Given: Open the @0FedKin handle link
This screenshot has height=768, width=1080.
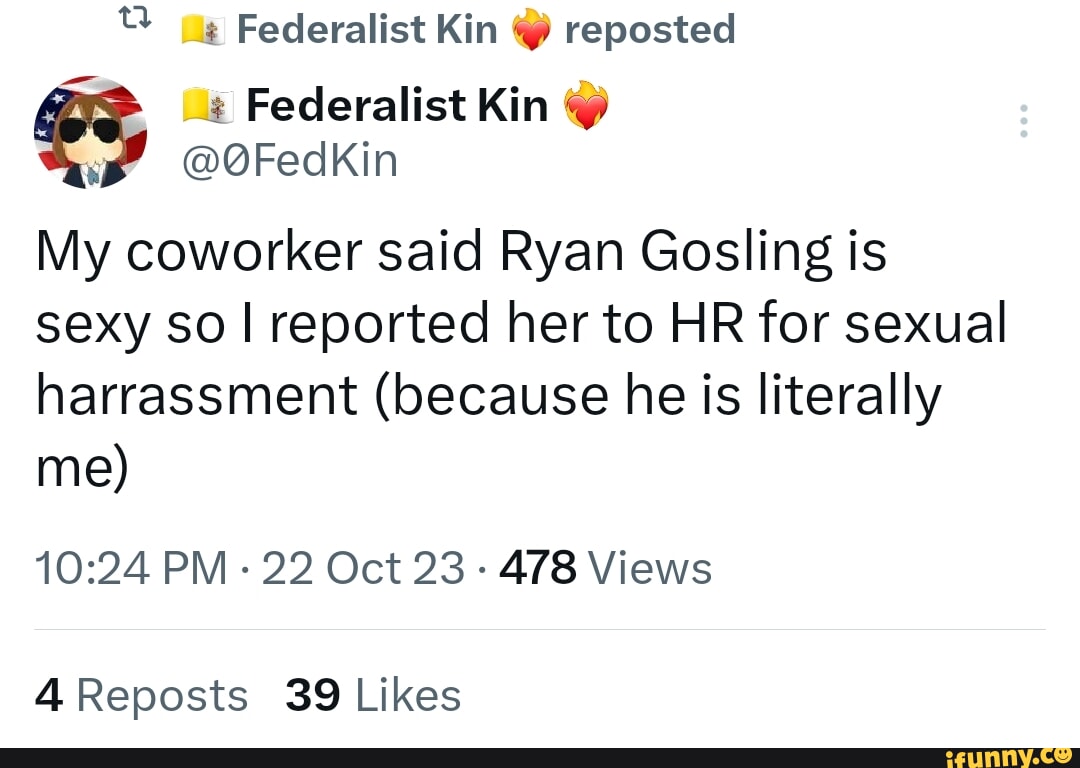Looking at the screenshot, I should (x=290, y=159).
